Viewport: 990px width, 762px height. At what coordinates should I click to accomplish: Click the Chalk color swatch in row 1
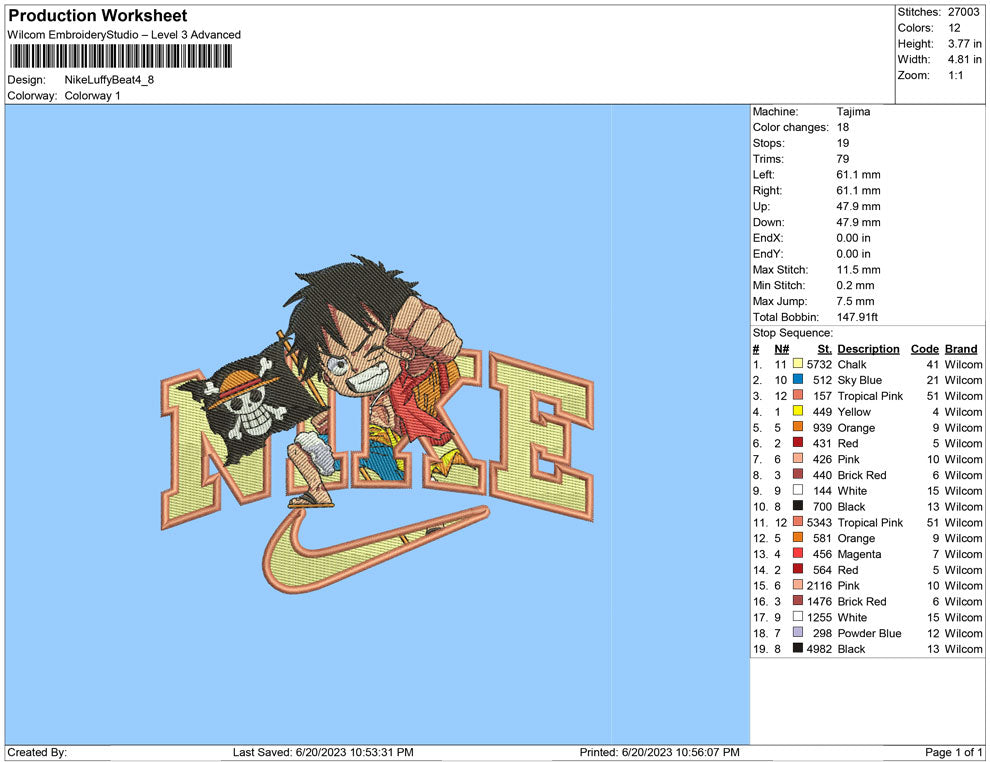(797, 364)
